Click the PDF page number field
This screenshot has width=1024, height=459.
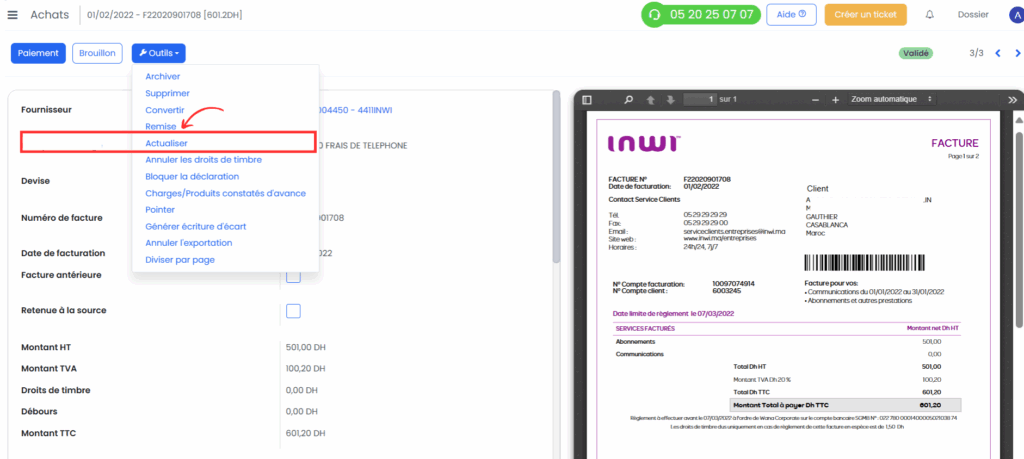pyautogui.click(x=699, y=99)
